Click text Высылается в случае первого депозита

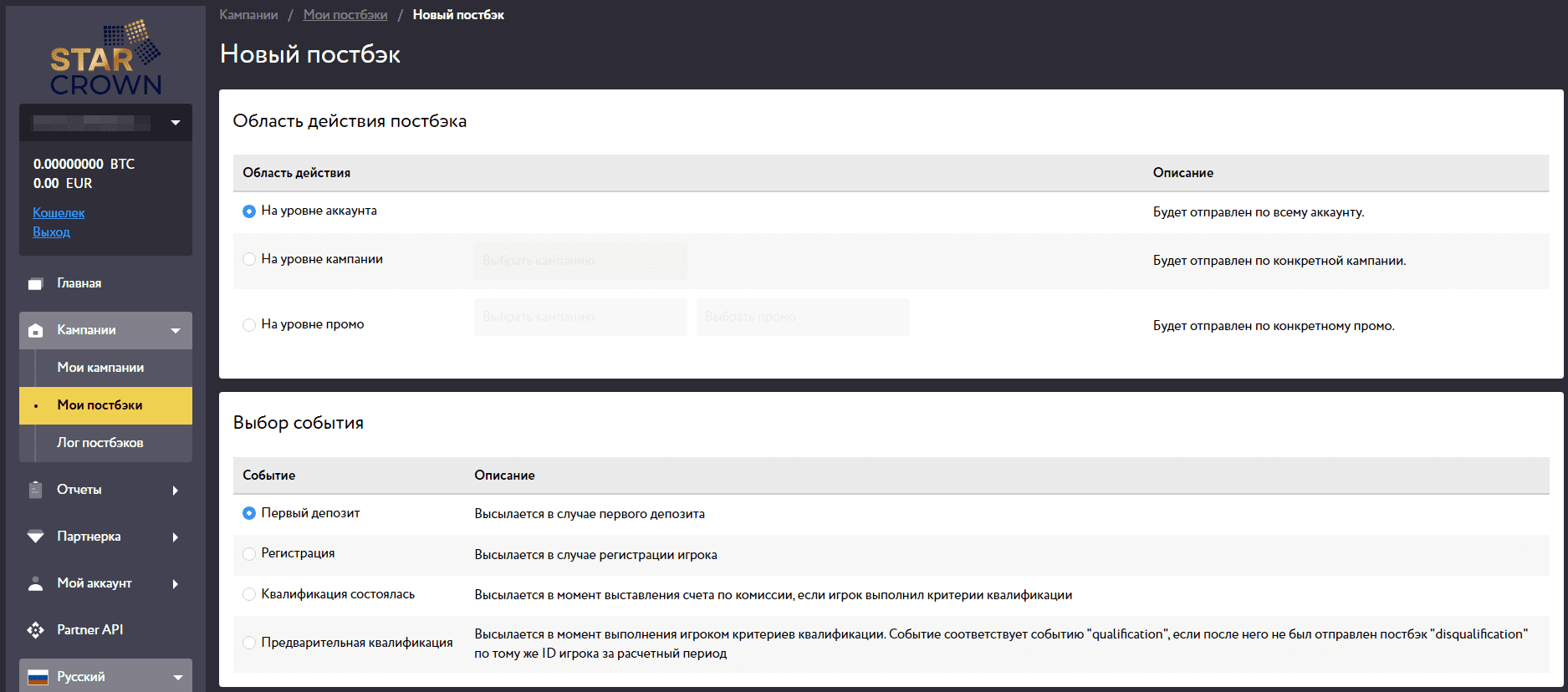coord(590,514)
